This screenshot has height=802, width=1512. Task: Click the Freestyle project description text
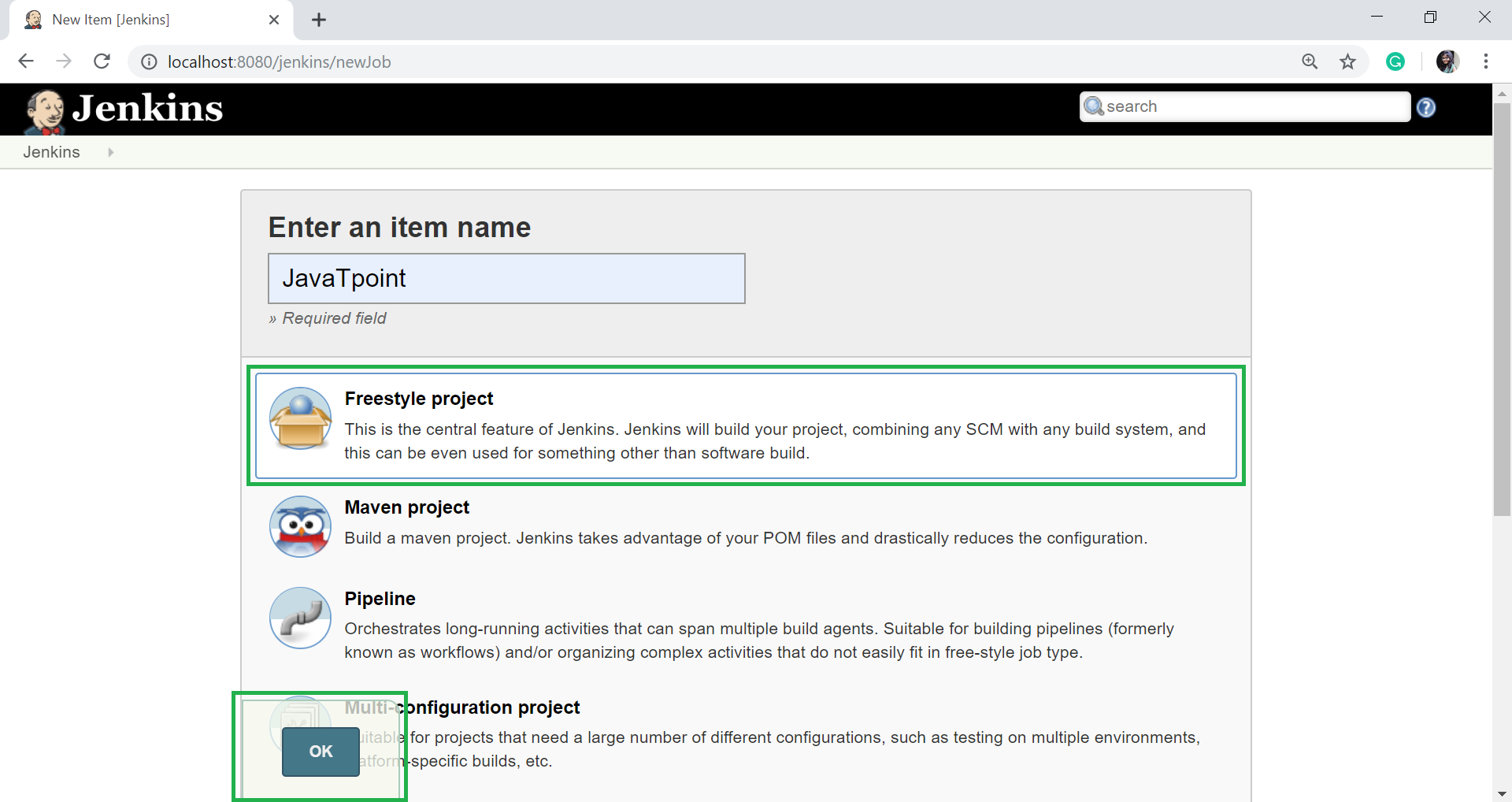pos(775,441)
